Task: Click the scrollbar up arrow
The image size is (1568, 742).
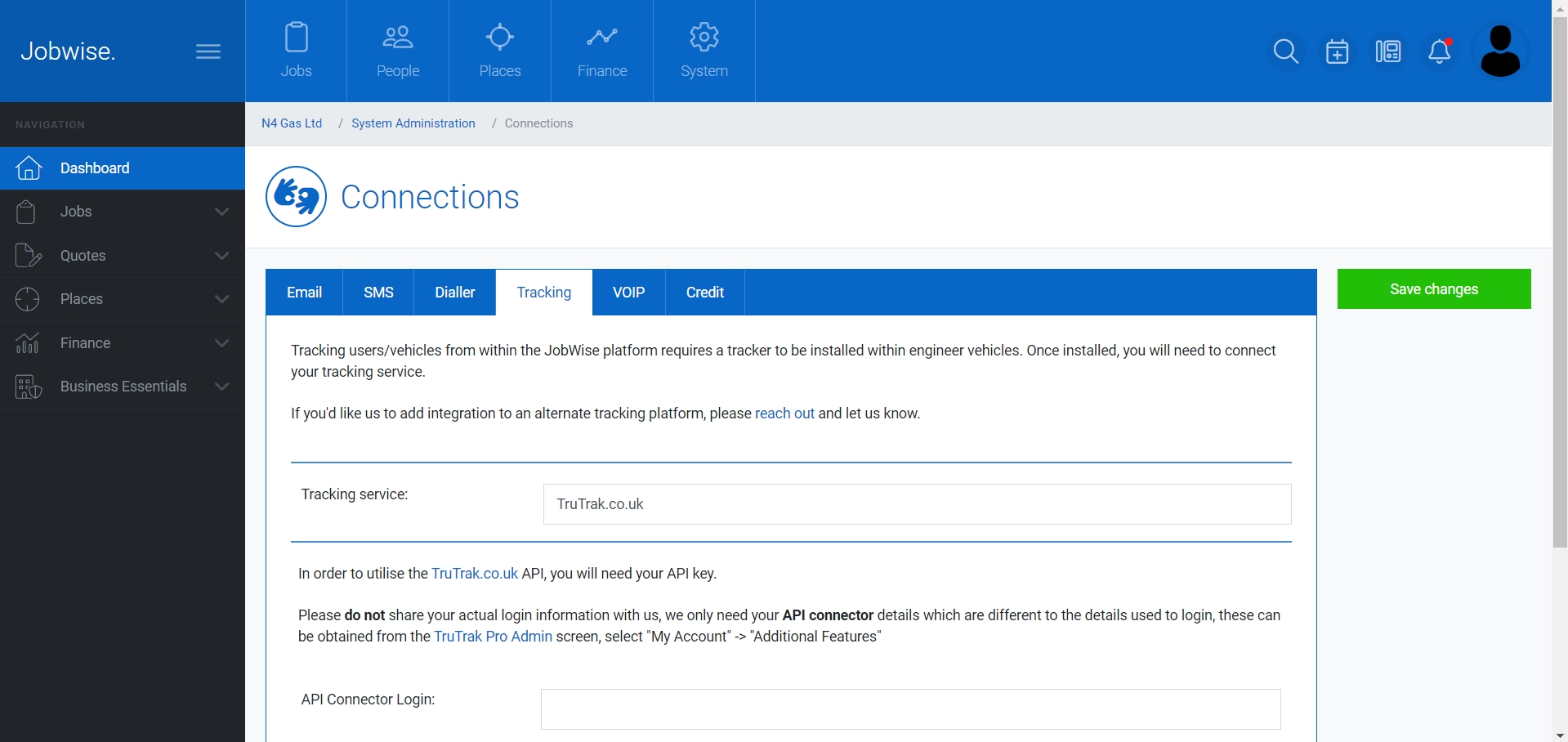Action: 1560,7
